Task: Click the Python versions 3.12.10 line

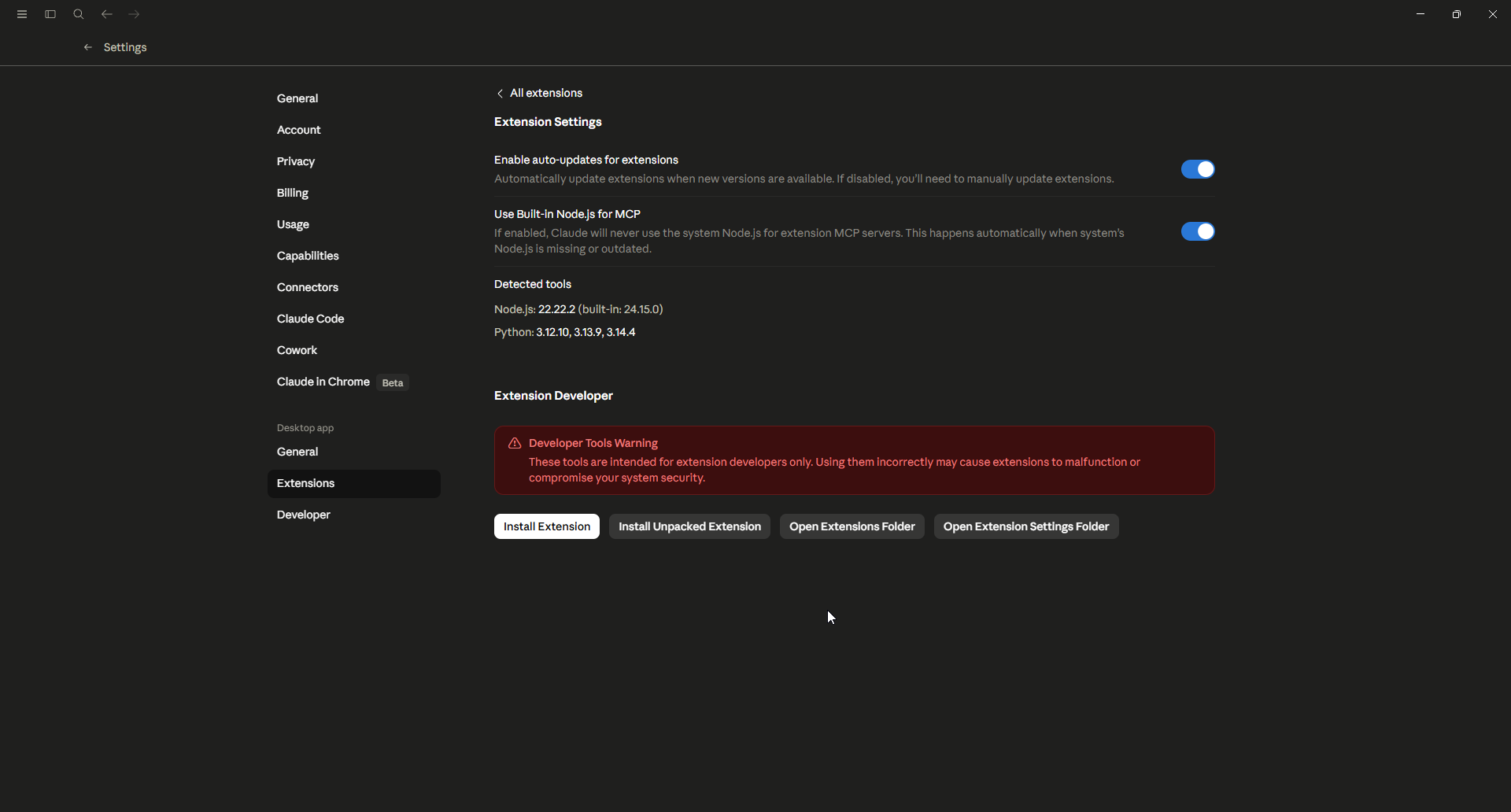Action: (565, 332)
